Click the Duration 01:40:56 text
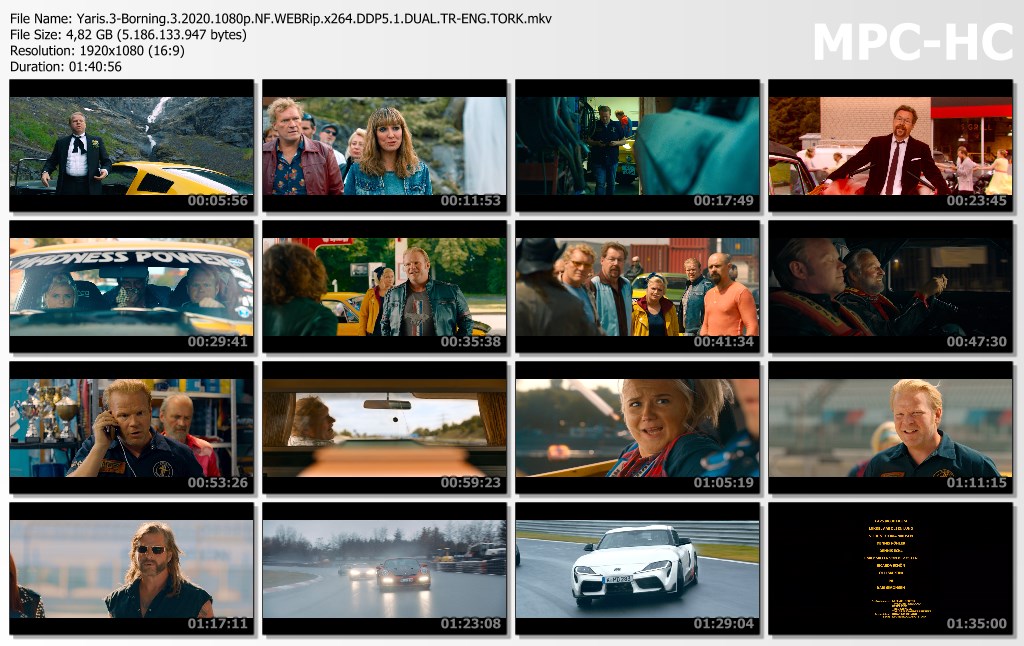Image resolution: width=1024 pixels, height=646 pixels. (66, 66)
